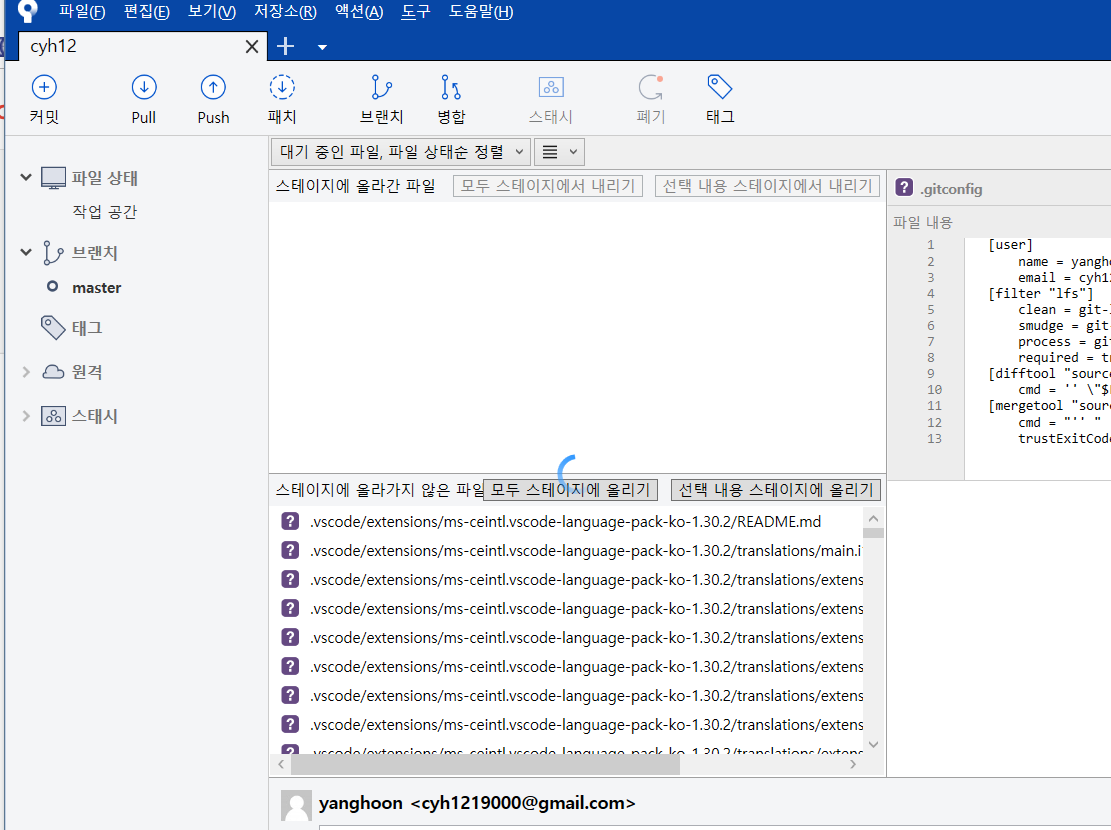
Task: Expand the 스태시 sidebar section
Action: pos(26,416)
